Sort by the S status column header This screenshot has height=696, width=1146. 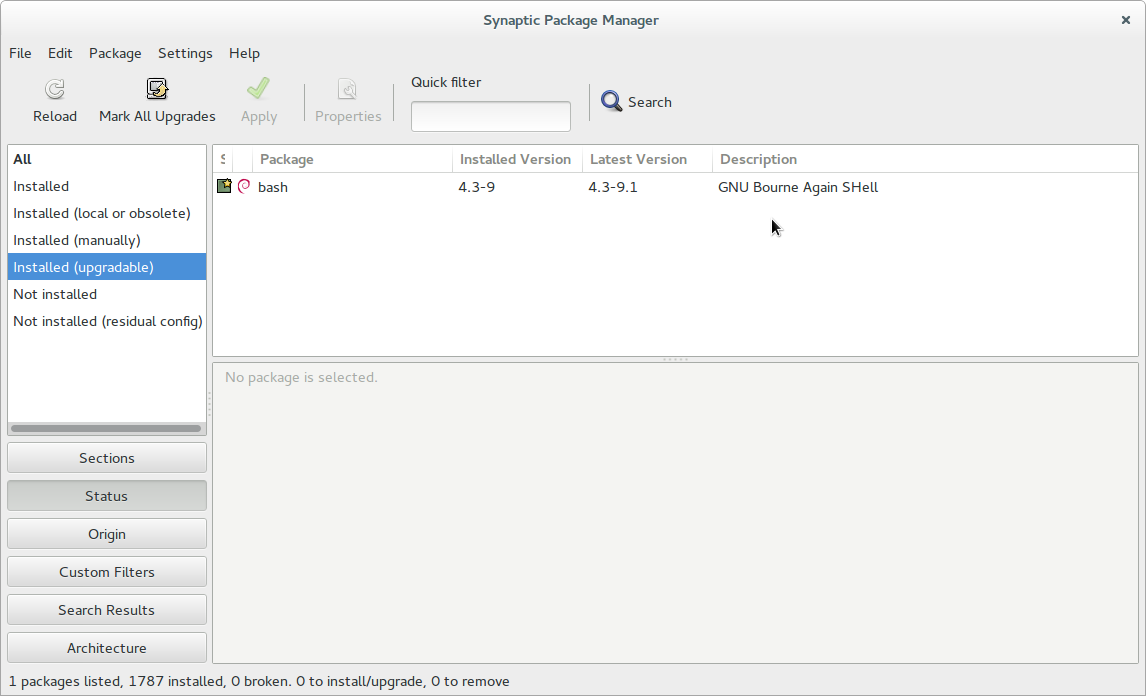[222, 159]
